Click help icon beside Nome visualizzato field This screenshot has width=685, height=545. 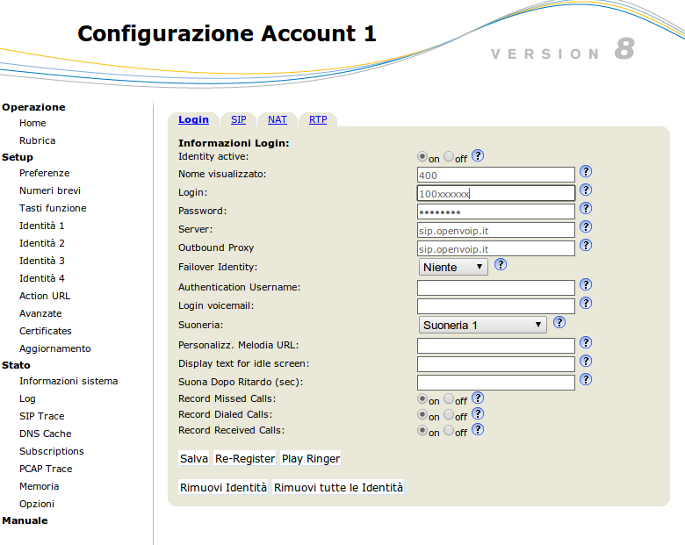point(585,171)
